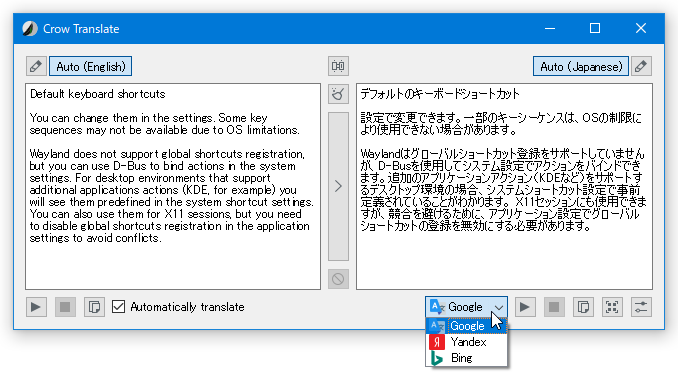Stop source text speech

(65, 307)
